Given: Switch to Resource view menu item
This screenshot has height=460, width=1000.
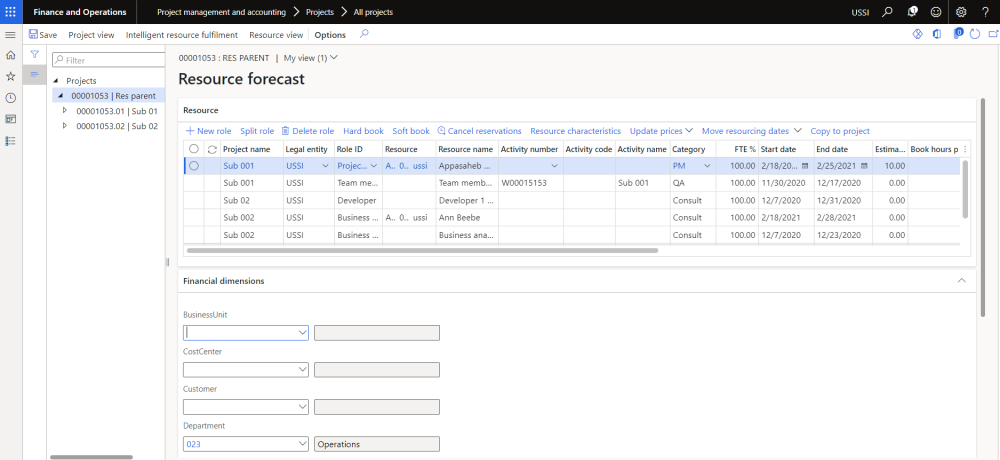Looking at the screenshot, I should 276,35.
